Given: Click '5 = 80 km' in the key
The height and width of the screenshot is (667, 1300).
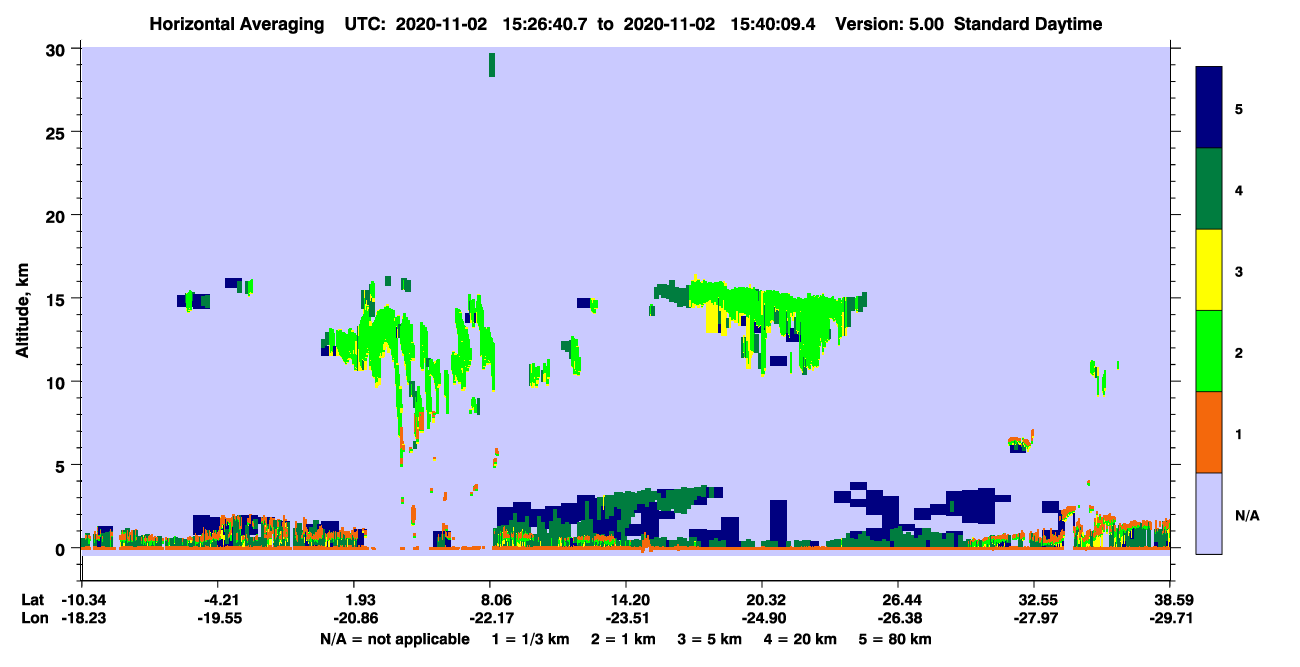Looking at the screenshot, I should (895, 639).
